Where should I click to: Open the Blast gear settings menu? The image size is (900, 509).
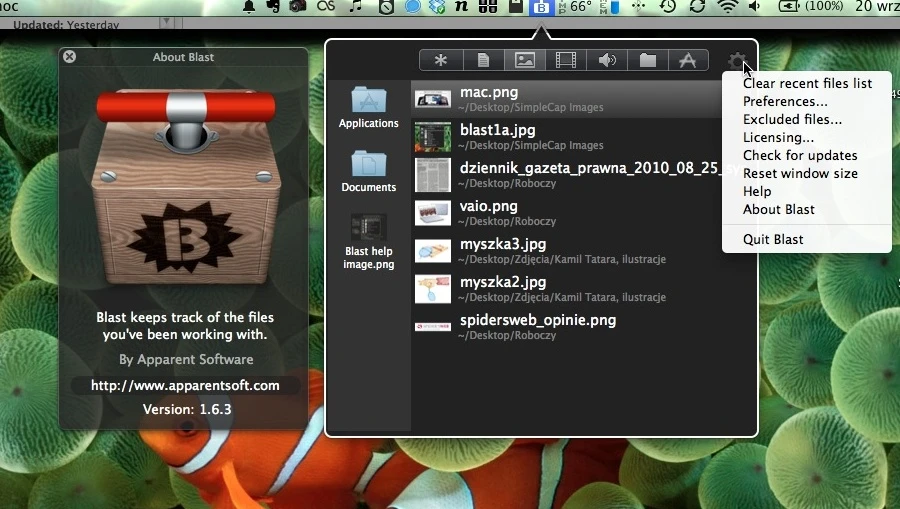(737, 60)
